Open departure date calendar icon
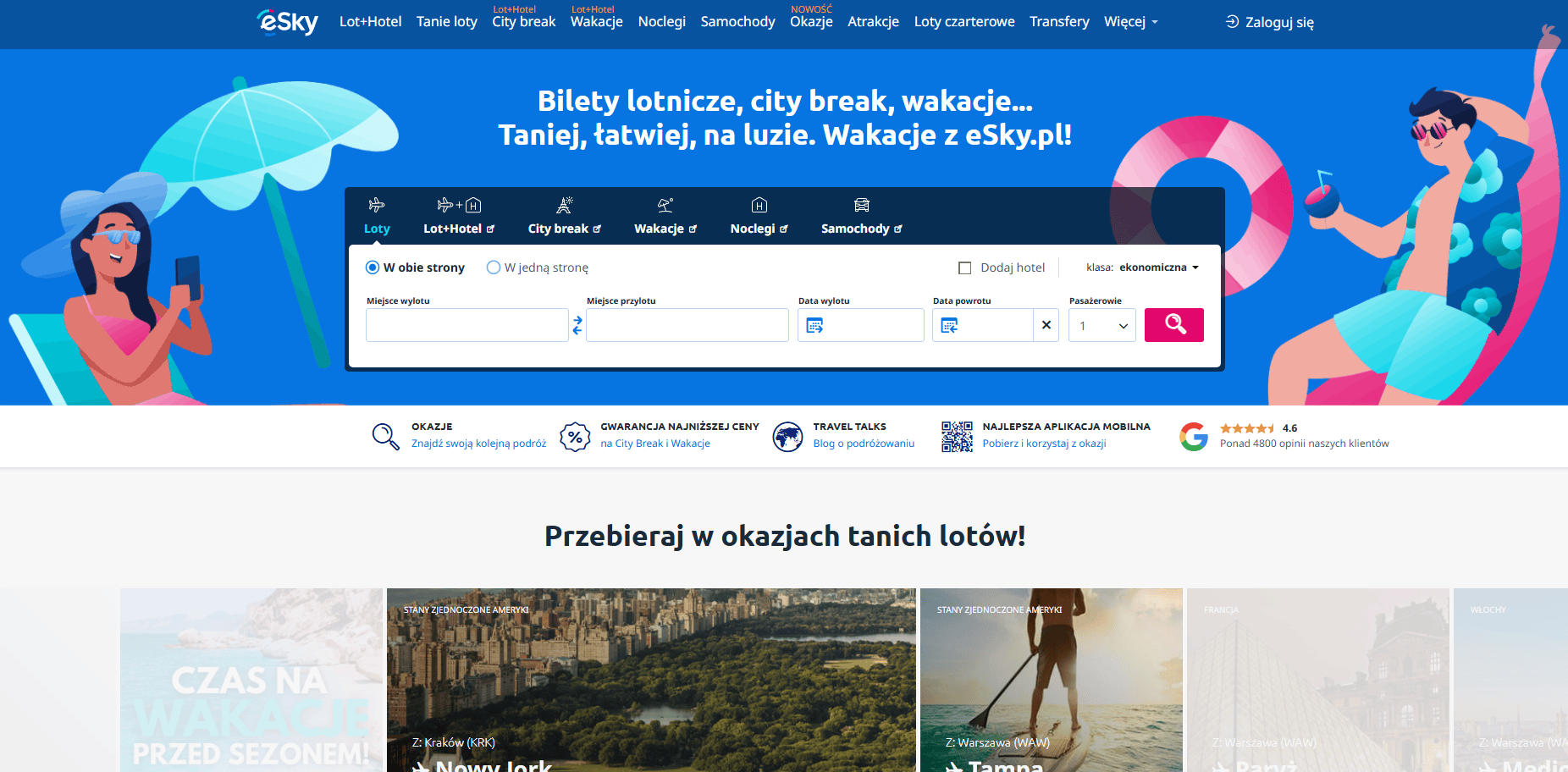 coord(814,325)
